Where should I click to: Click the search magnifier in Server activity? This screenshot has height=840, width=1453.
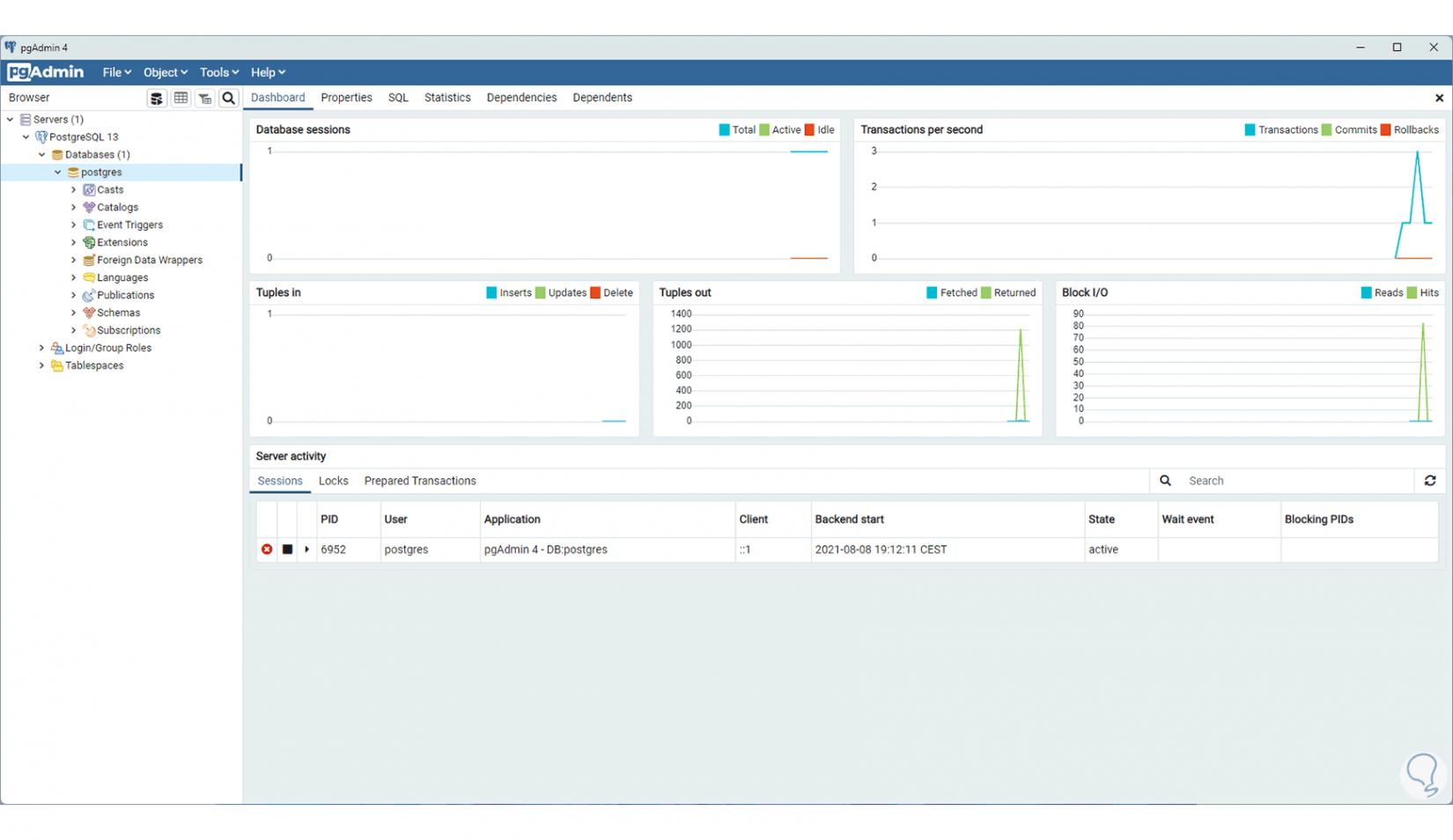click(x=1165, y=481)
